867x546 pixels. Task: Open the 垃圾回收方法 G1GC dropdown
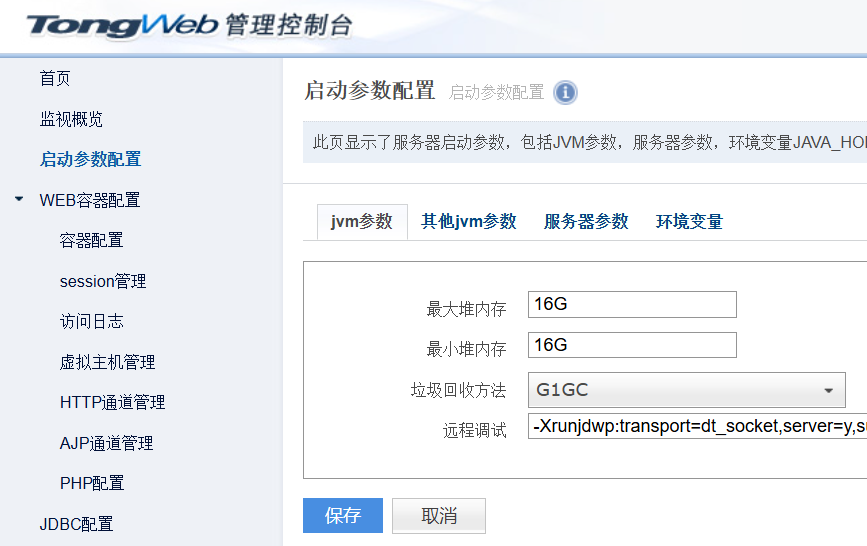(x=686, y=390)
